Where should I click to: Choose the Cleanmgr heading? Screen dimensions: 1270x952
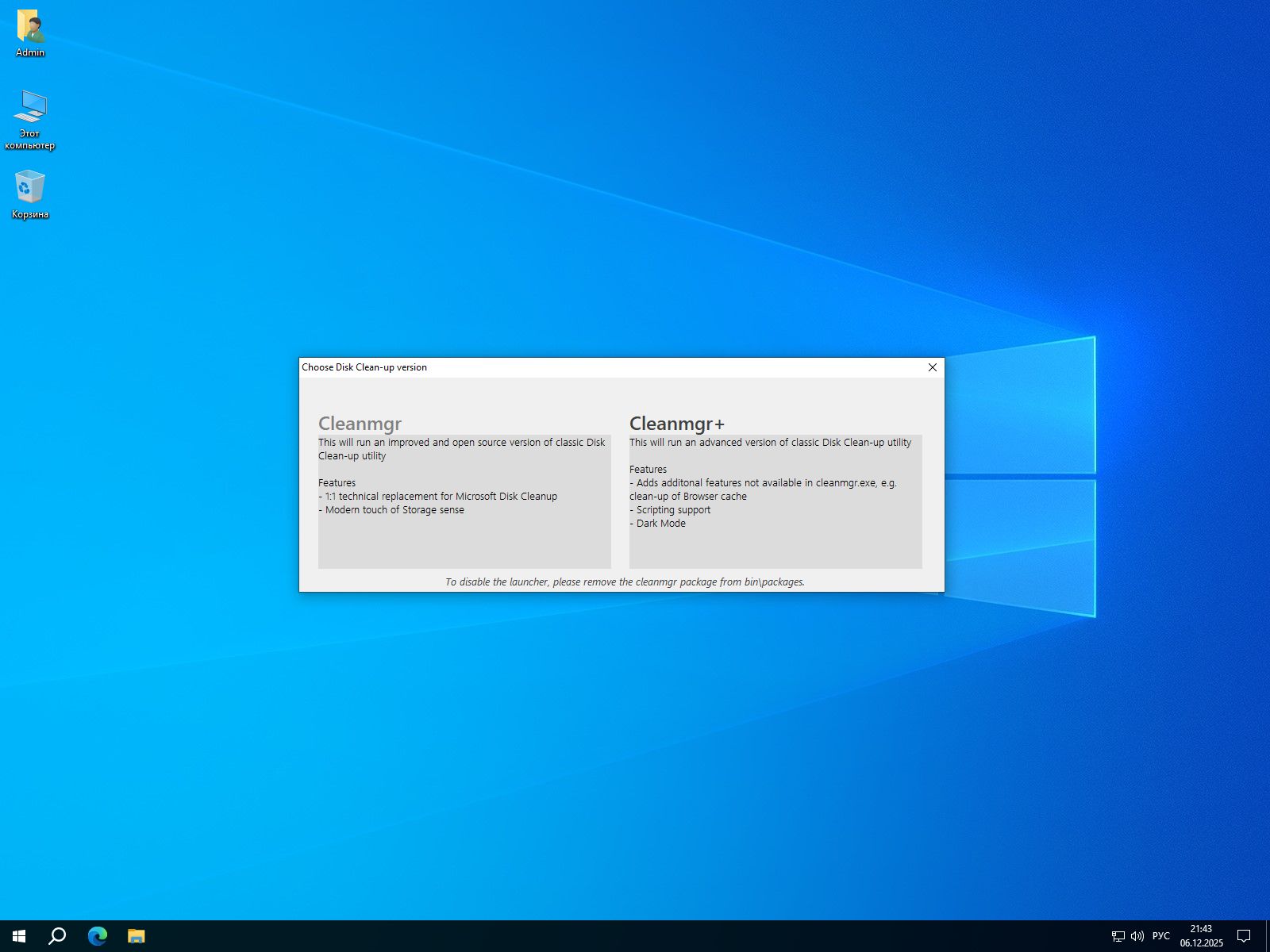coord(360,424)
